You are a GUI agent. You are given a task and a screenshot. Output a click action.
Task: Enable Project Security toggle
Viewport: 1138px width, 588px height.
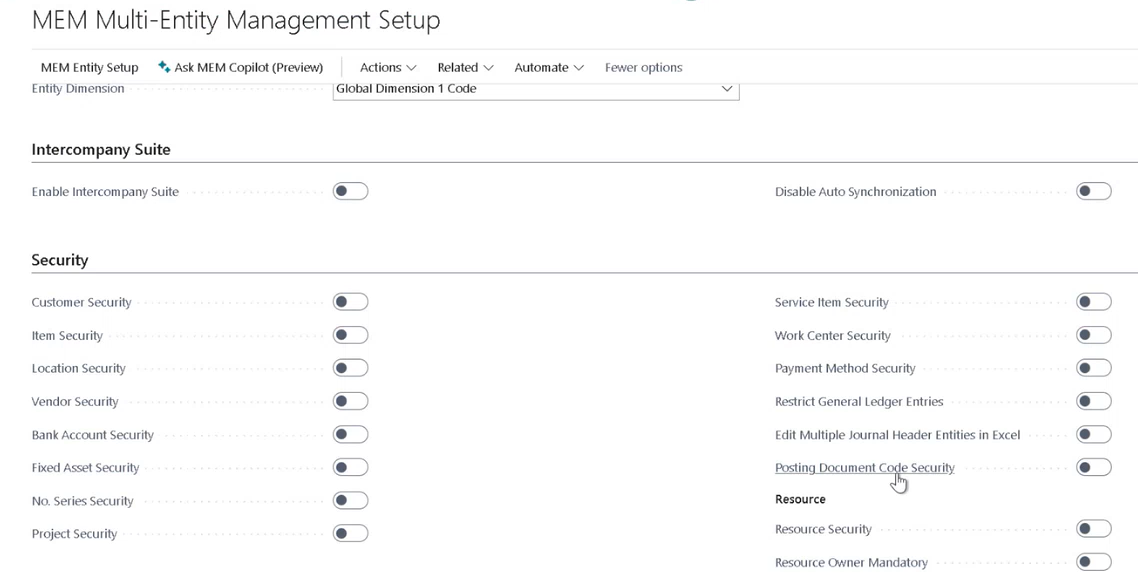tap(351, 533)
